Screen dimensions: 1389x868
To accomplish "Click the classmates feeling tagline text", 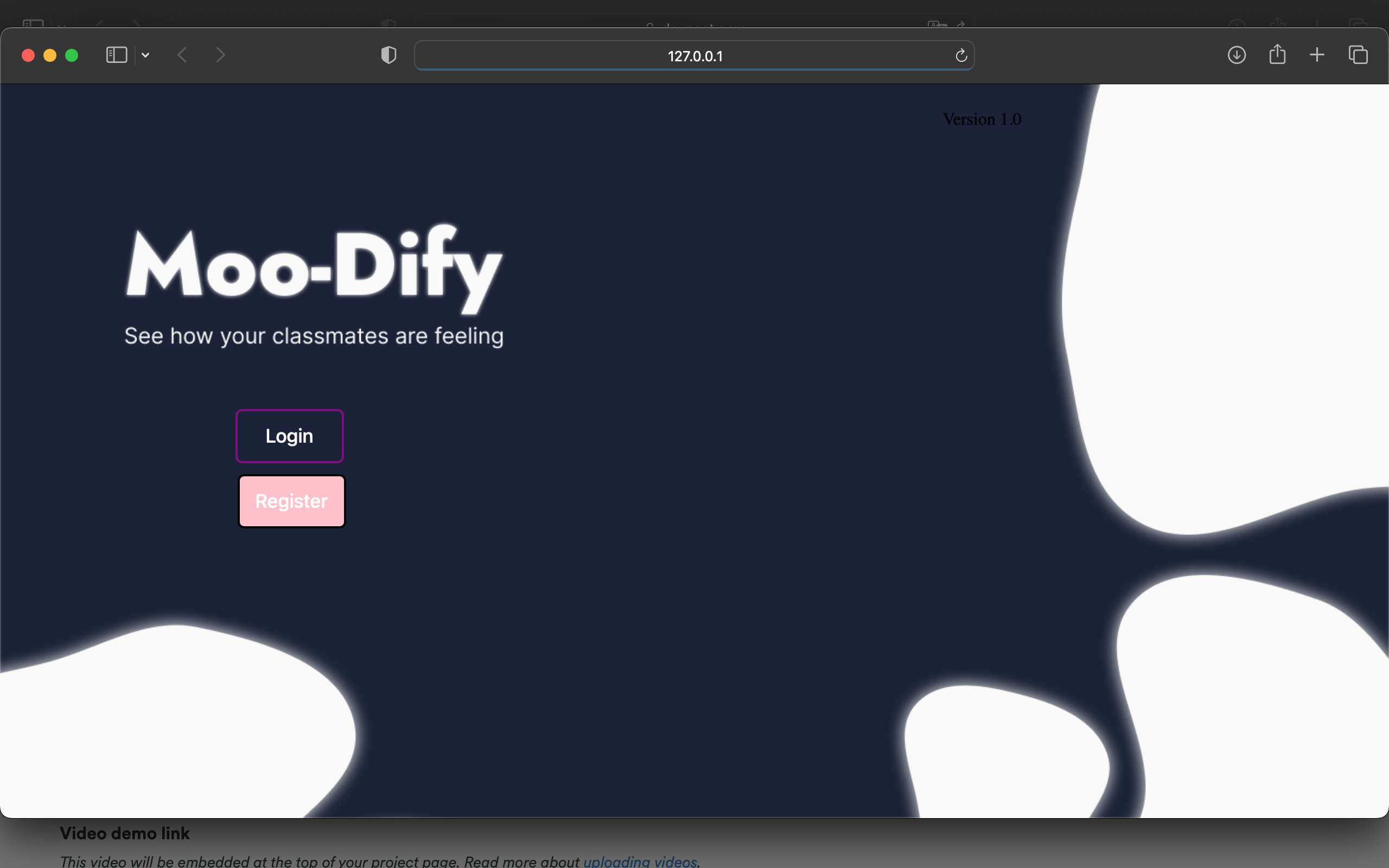I will 314,336.
